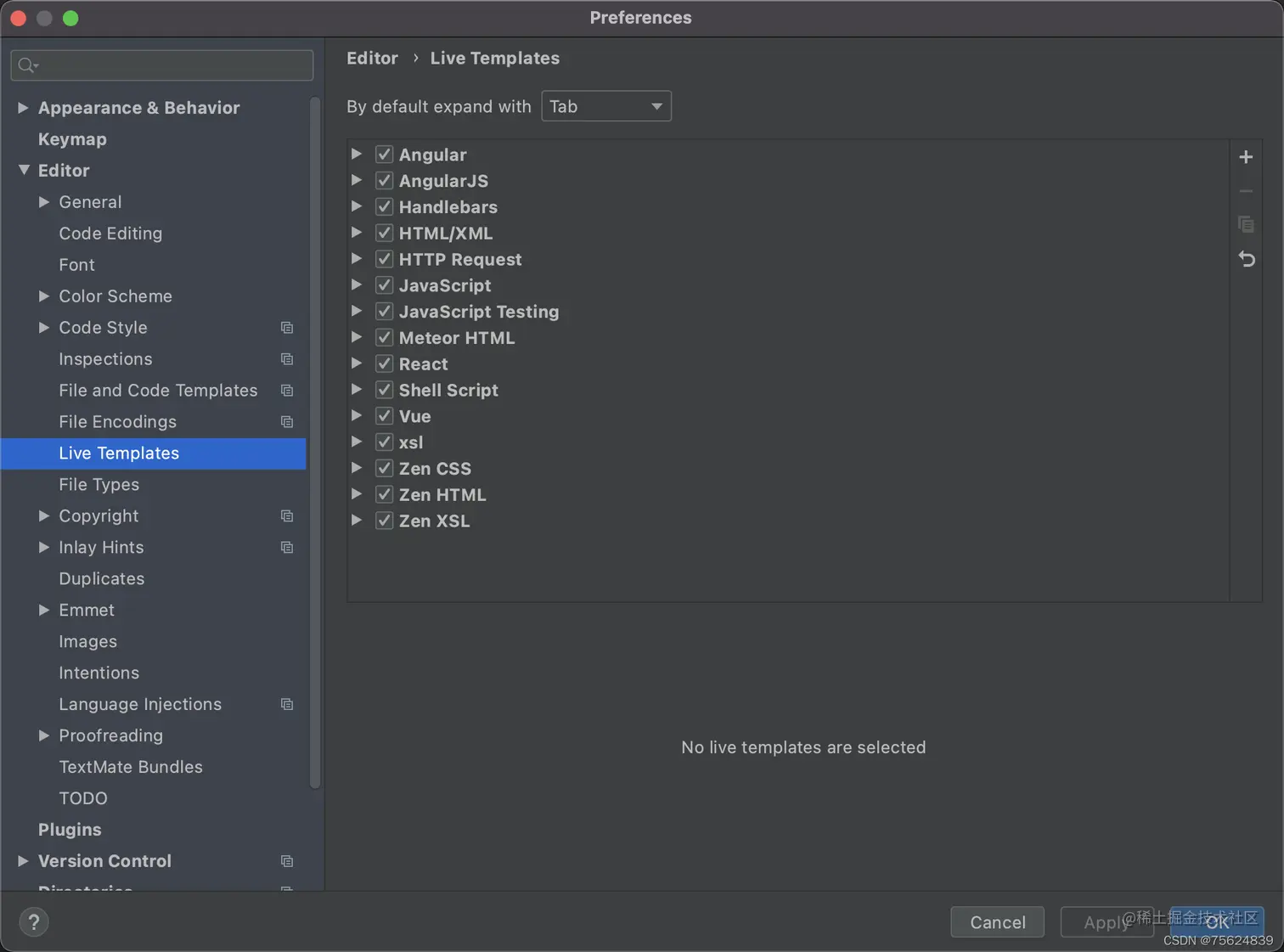Expand the JavaScript Testing template group

point(357,312)
